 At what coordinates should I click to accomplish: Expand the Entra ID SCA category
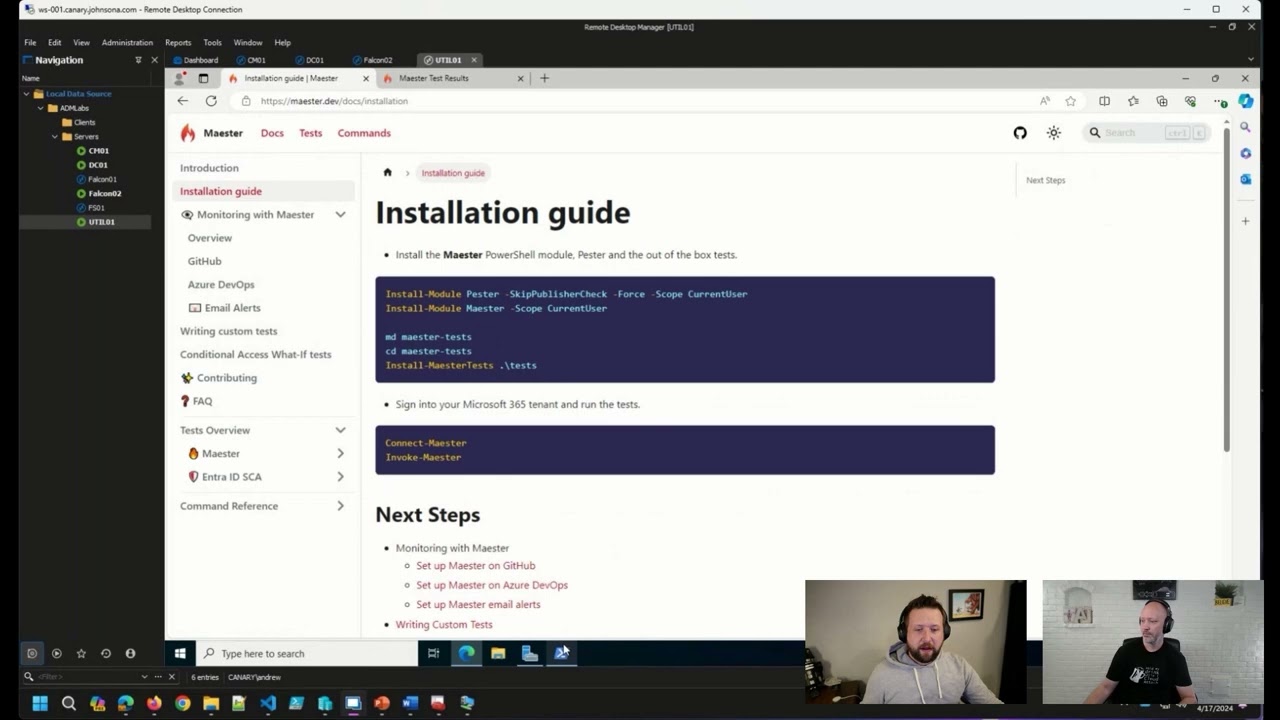pyautogui.click(x=340, y=477)
